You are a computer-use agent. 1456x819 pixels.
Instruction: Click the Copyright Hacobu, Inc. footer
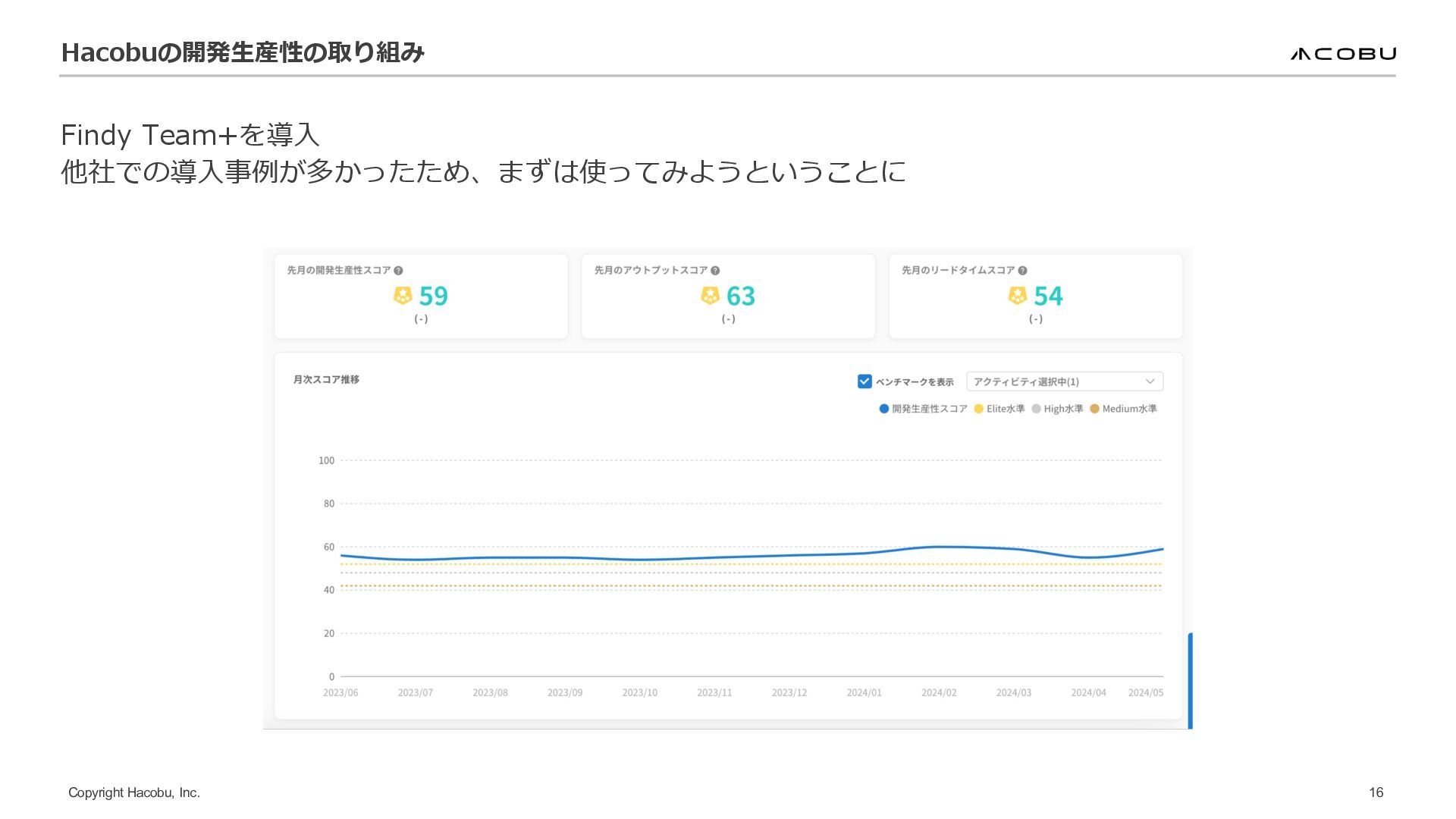134,792
